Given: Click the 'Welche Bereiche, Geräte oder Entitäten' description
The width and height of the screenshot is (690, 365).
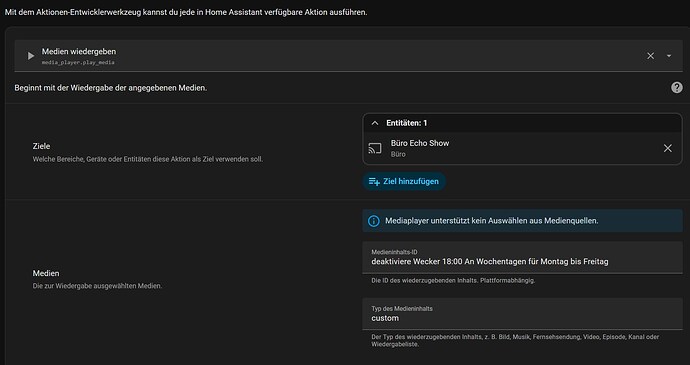Looking at the screenshot, I should pyautogui.click(x=147, y=159).
